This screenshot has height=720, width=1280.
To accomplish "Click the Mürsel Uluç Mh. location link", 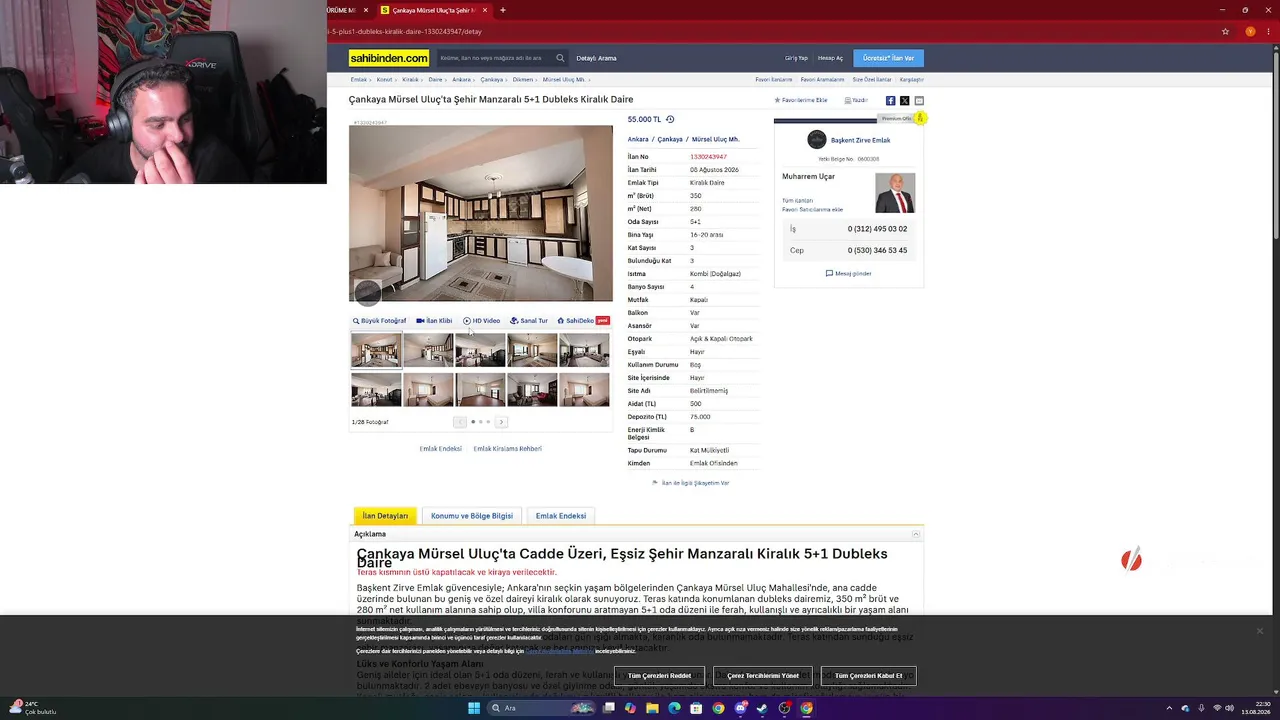I will tap(716, 140).
